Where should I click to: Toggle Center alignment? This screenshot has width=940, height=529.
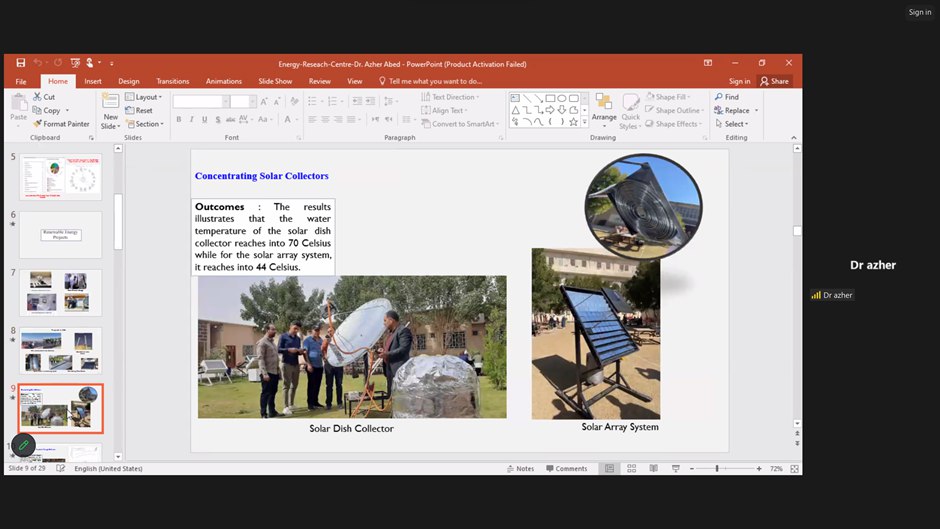[326, 119]
